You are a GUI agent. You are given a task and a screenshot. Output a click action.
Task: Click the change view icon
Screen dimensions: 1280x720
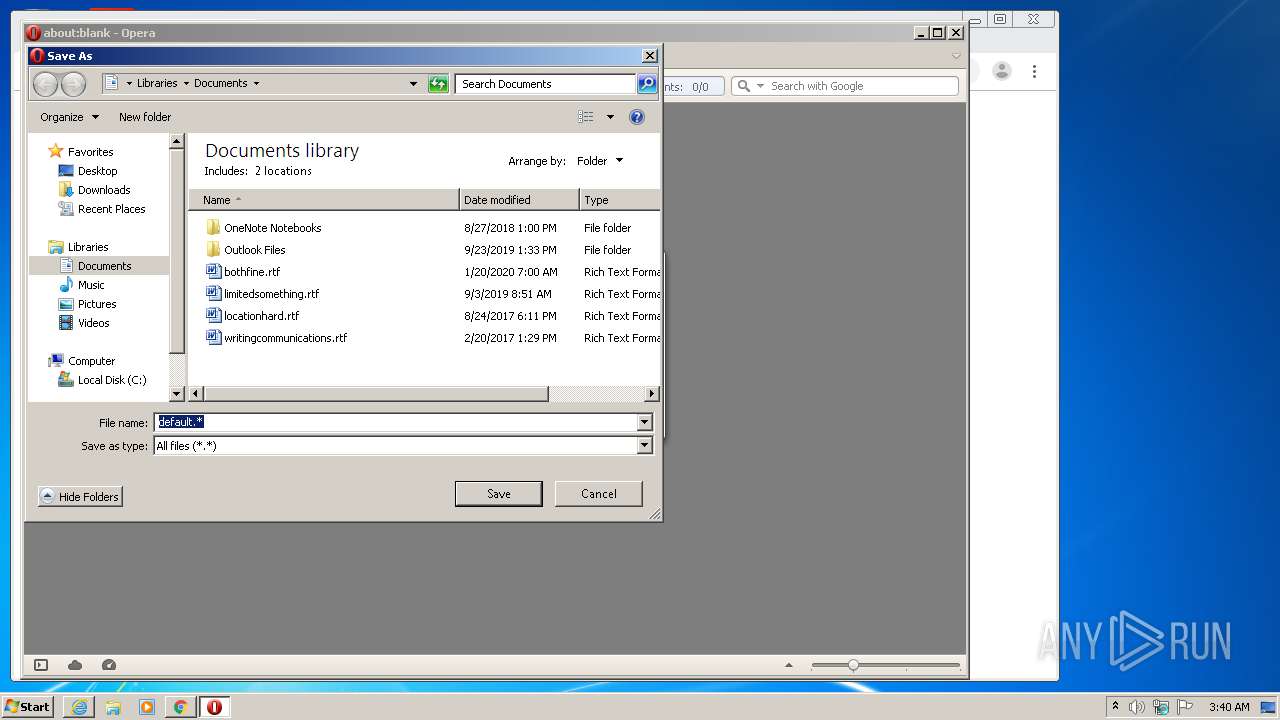586,117
